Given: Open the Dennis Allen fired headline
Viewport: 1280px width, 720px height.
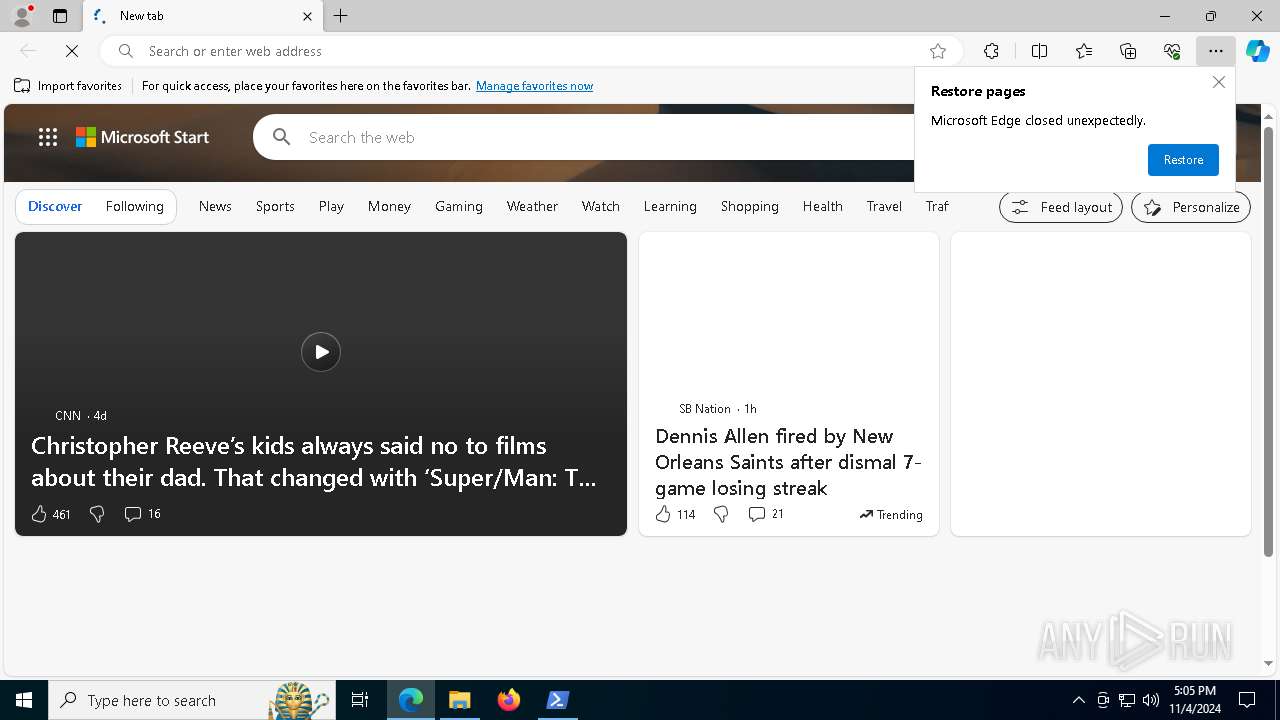Looking at the screenshot, I should click(x=788, y=462).
